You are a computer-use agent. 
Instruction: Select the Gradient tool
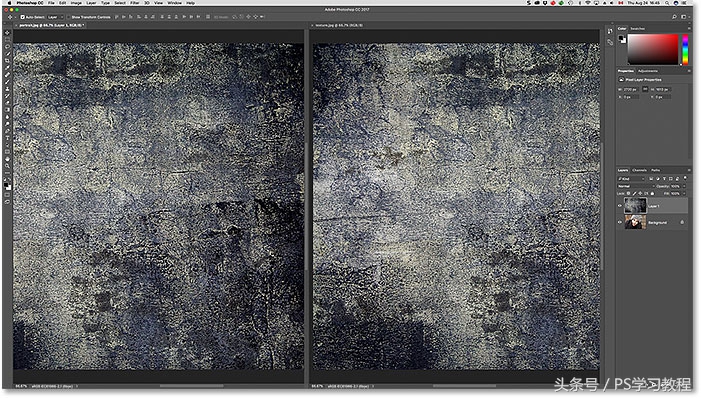pos(7,110)
